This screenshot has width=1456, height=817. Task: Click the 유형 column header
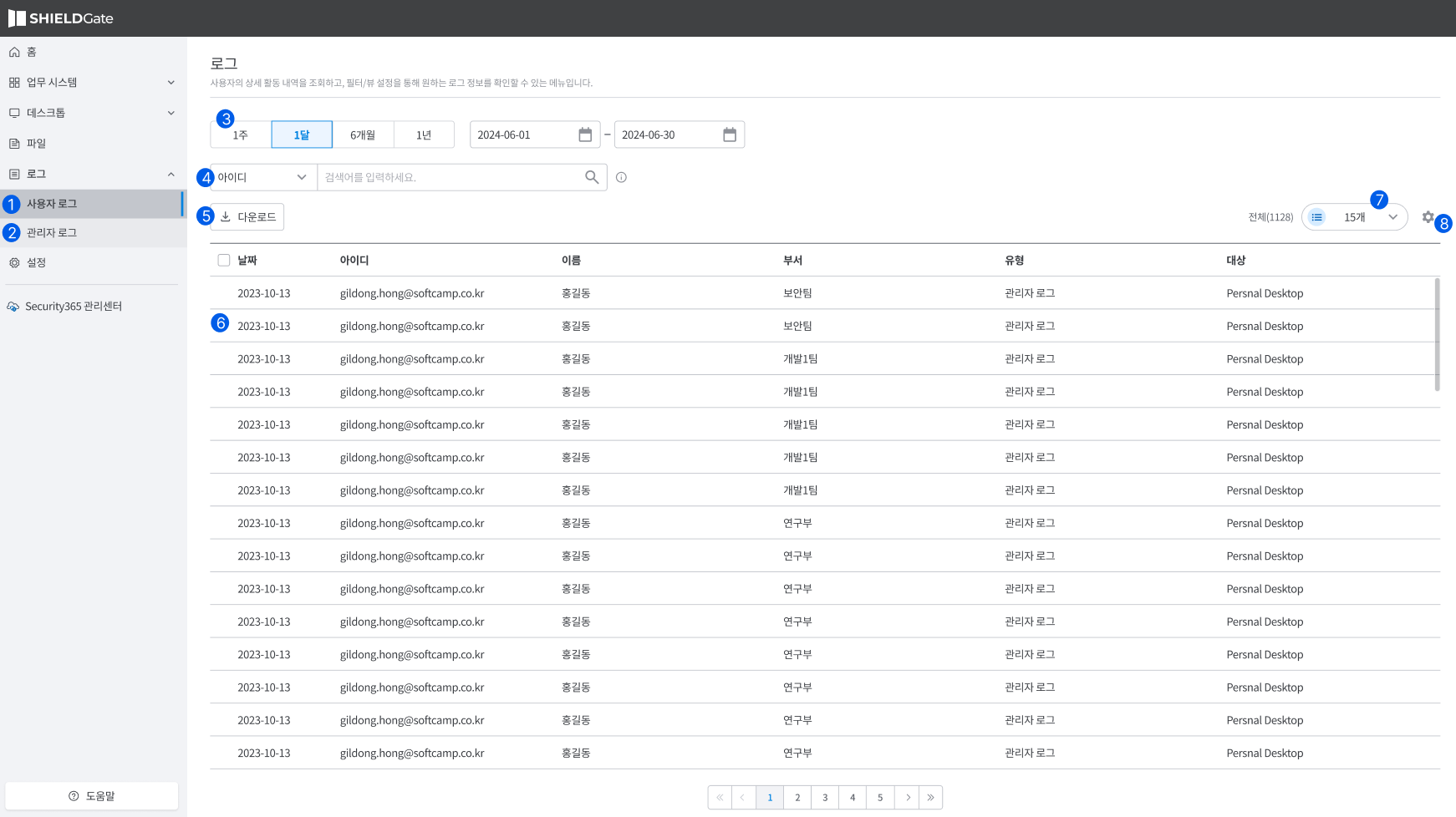1014,261
